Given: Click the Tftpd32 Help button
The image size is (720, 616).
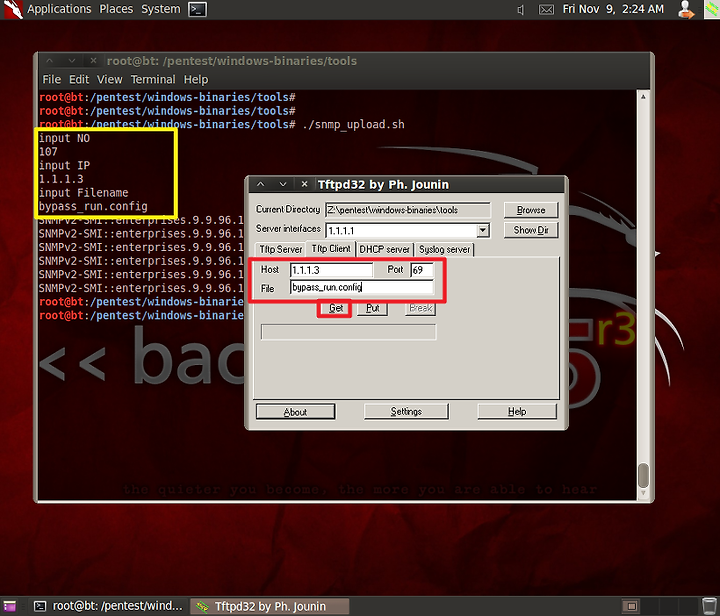Looking at the screenshot, I should coord(517,411).
